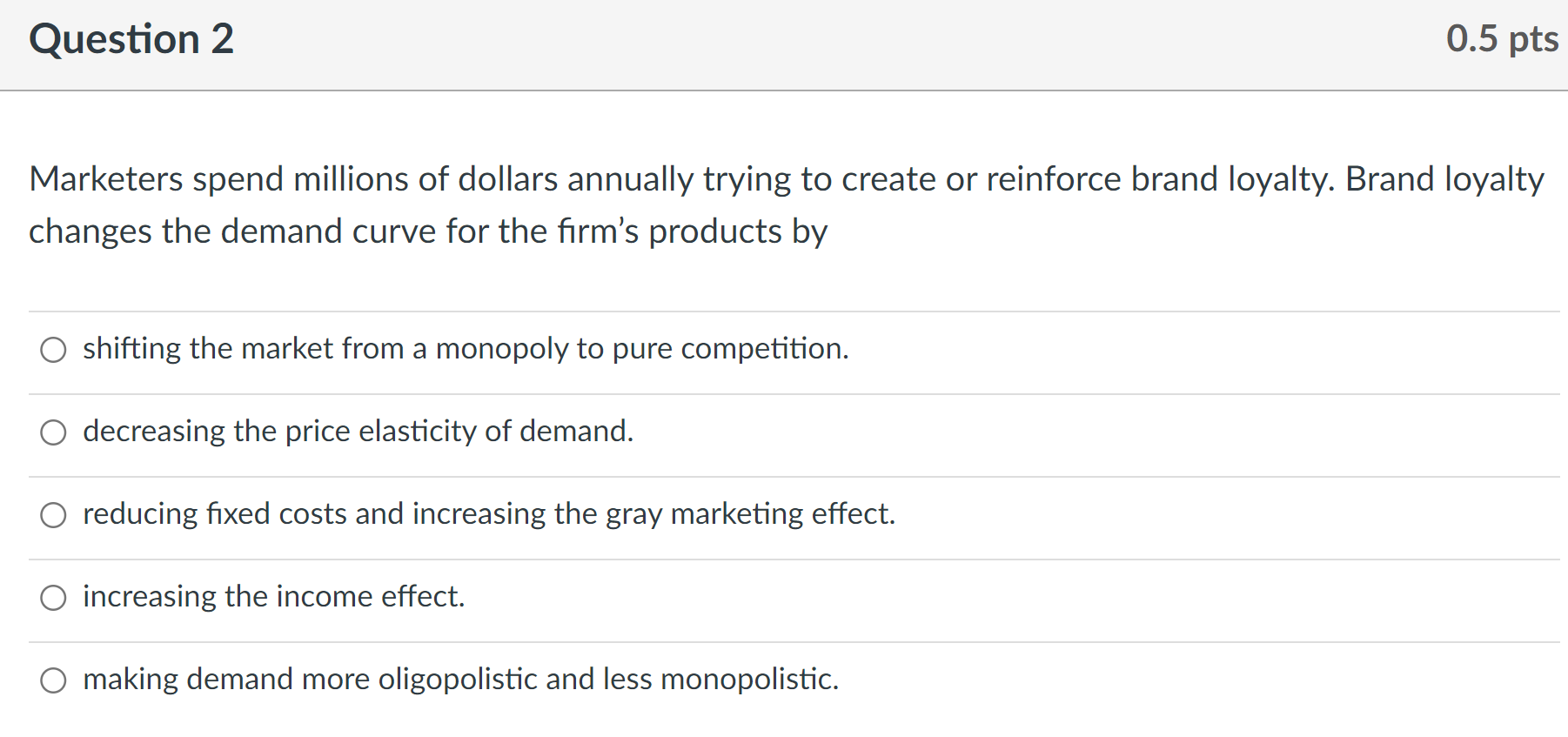Screen dimensions: 1568x737
Task: Click the "Question 2" heading
Action: pyautogui.click(x=131, y=39)
